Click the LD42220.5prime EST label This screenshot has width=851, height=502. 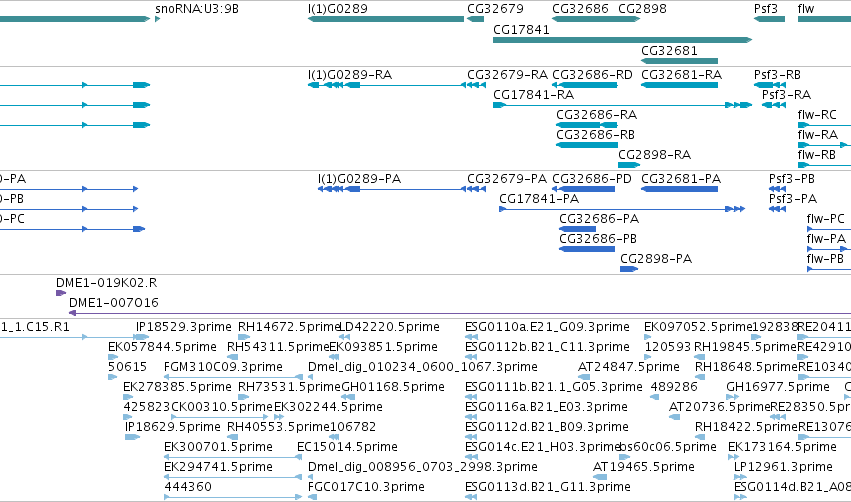click(x=389, y=327)
